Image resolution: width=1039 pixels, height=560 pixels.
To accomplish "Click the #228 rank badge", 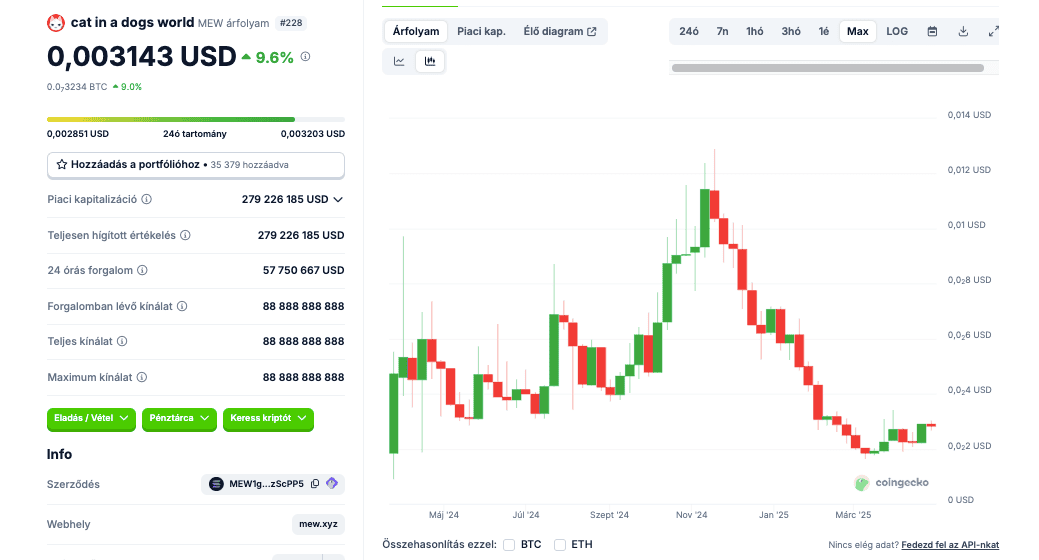I will click(x=291, y=23).
